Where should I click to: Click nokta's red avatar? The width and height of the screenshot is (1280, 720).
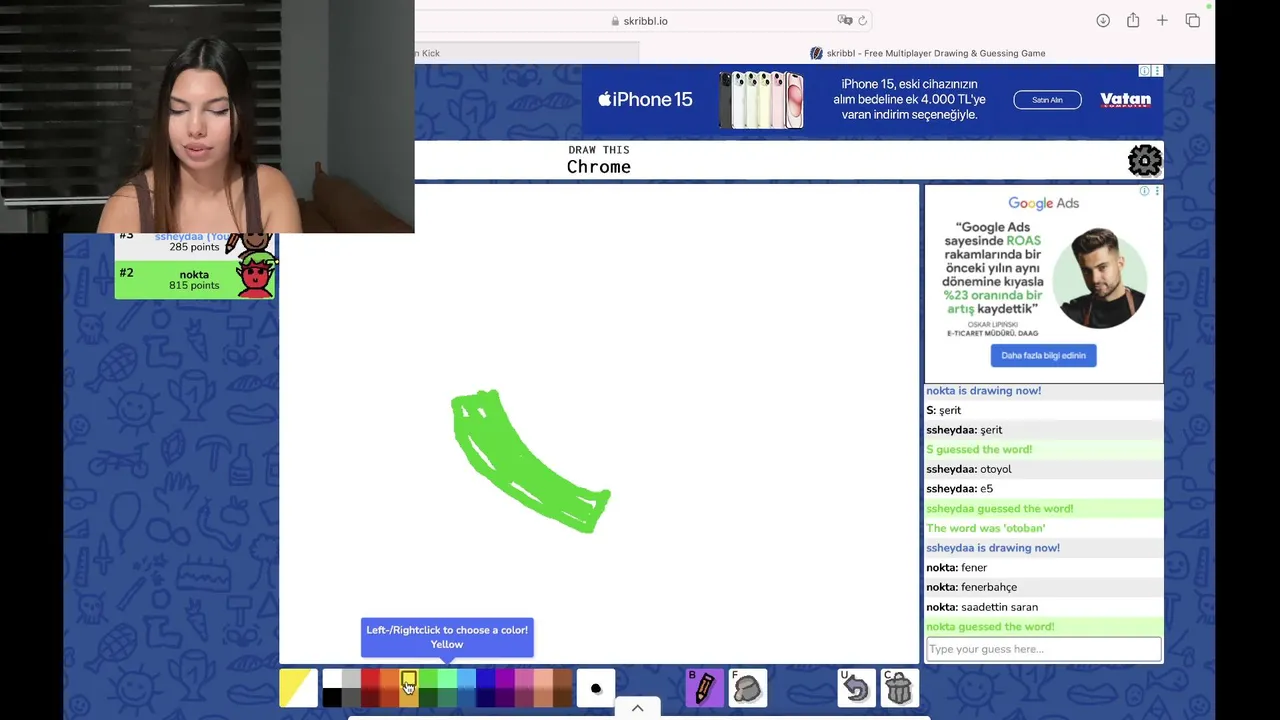point(255,276)
